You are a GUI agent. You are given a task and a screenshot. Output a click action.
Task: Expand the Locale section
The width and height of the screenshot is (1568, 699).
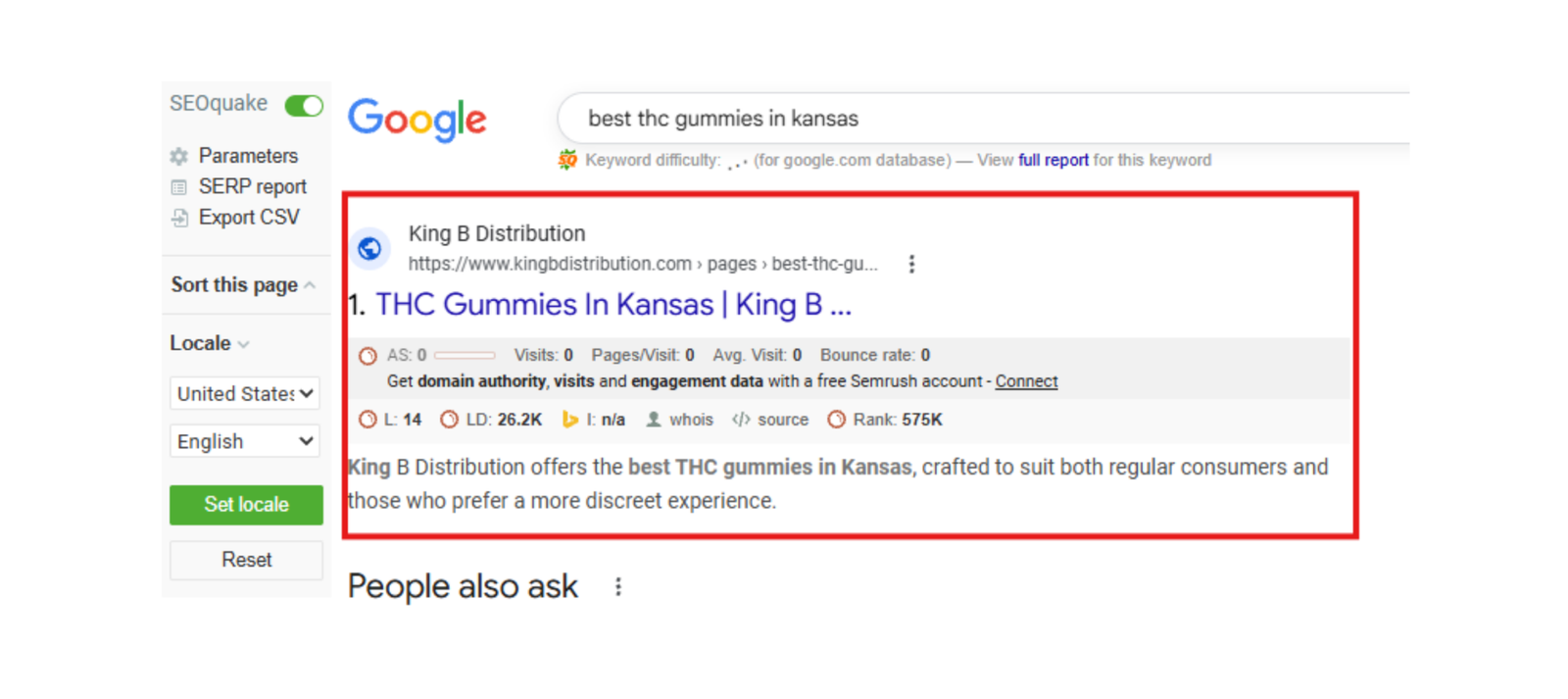tap(243, 344)
